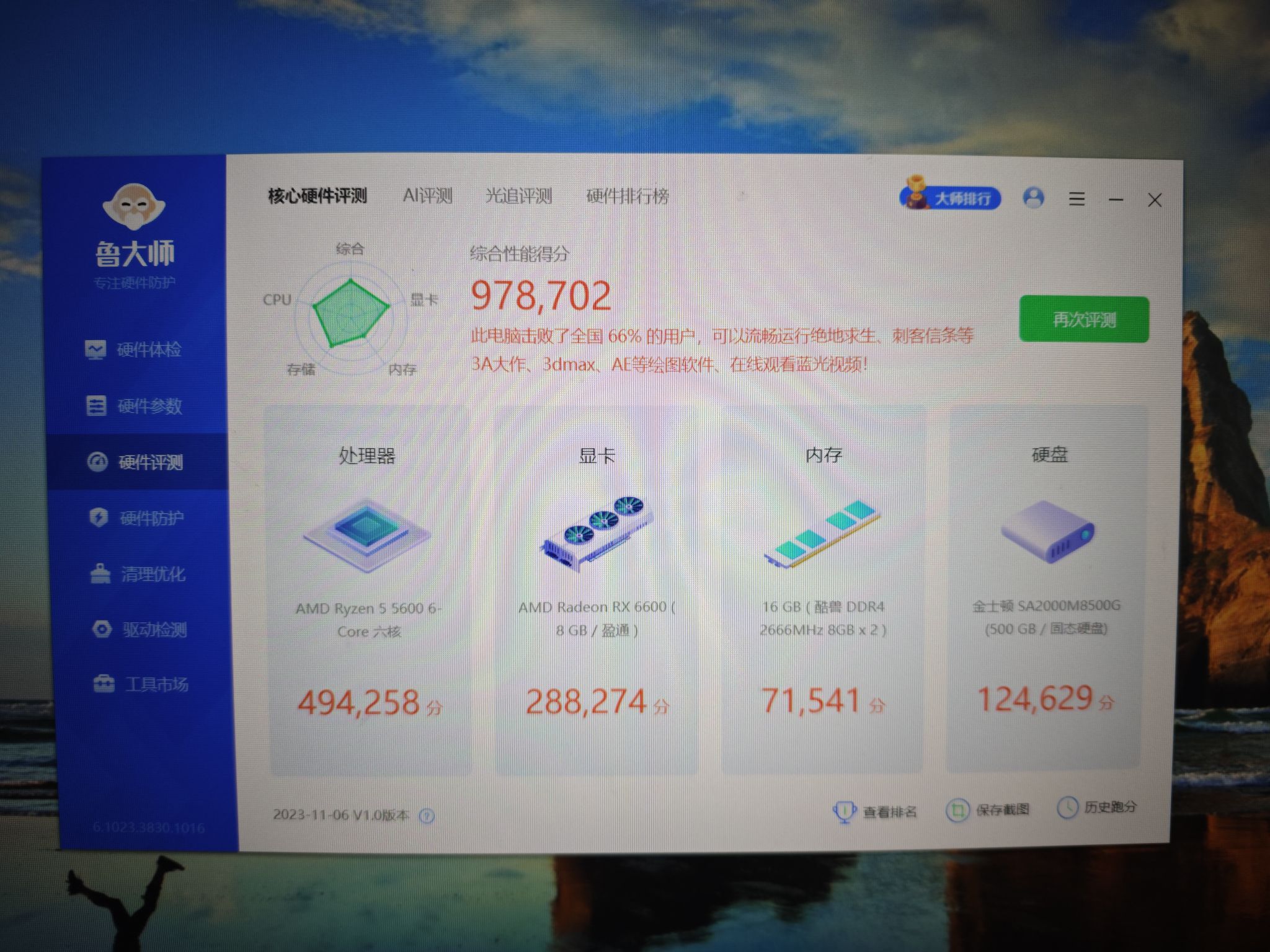Image resolution: width=1270 pixels, height=952 pixels.
Task: Click the 硬盘 card title
Action: click(x=1049, y=454)
